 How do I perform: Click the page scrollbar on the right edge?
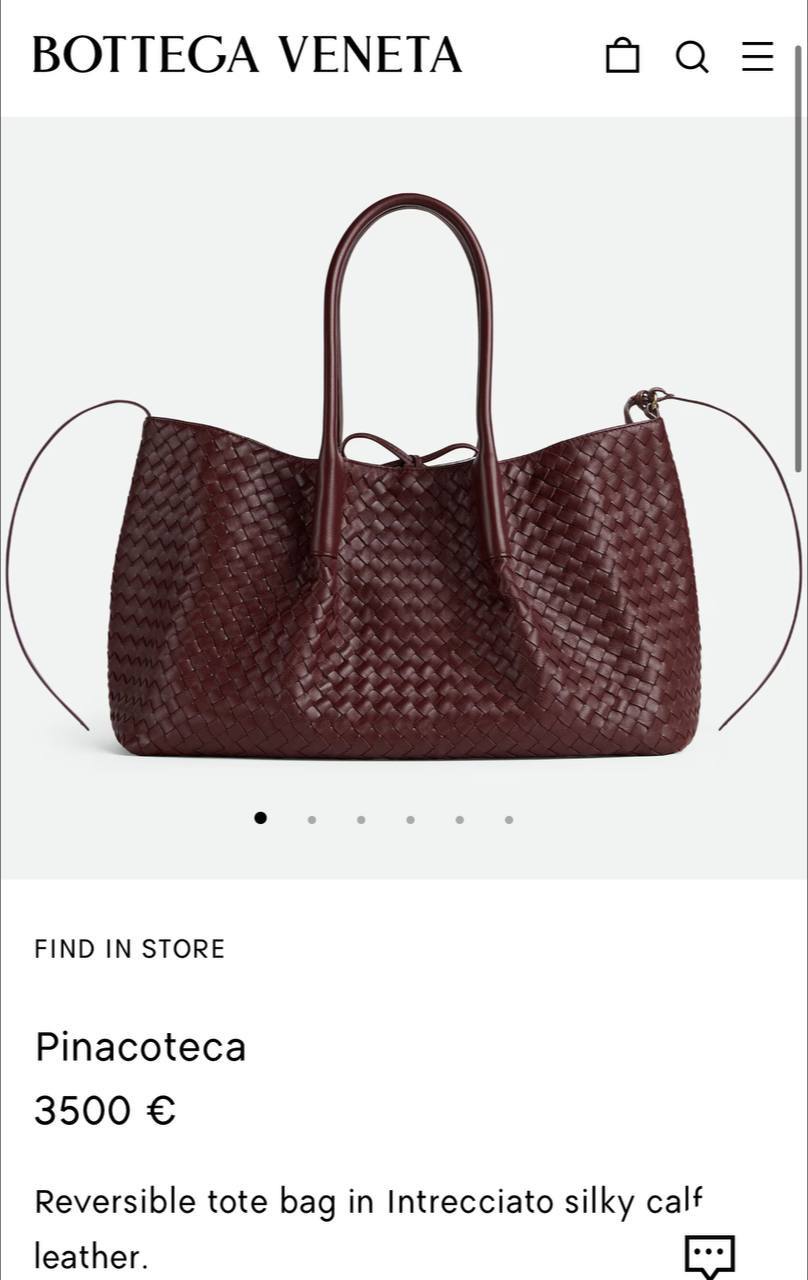pos(798,250)
